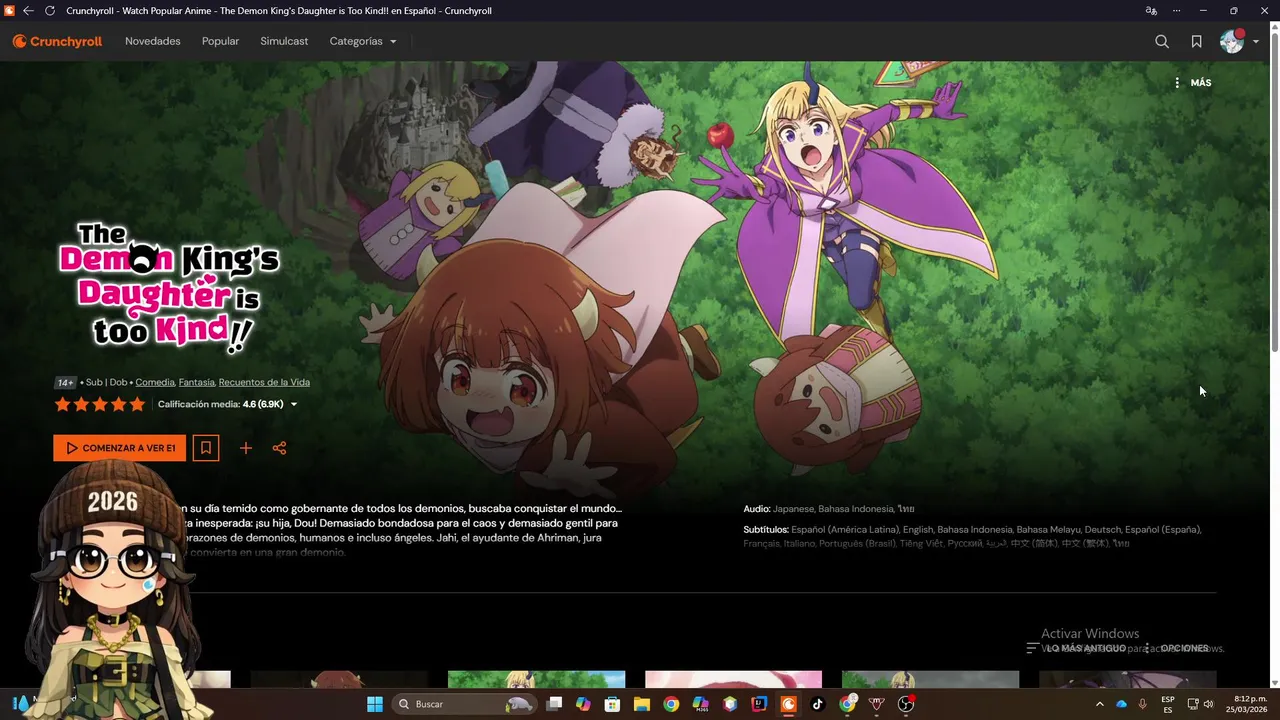Launch Copilot from the taskbar

click(x=583, y=704)
